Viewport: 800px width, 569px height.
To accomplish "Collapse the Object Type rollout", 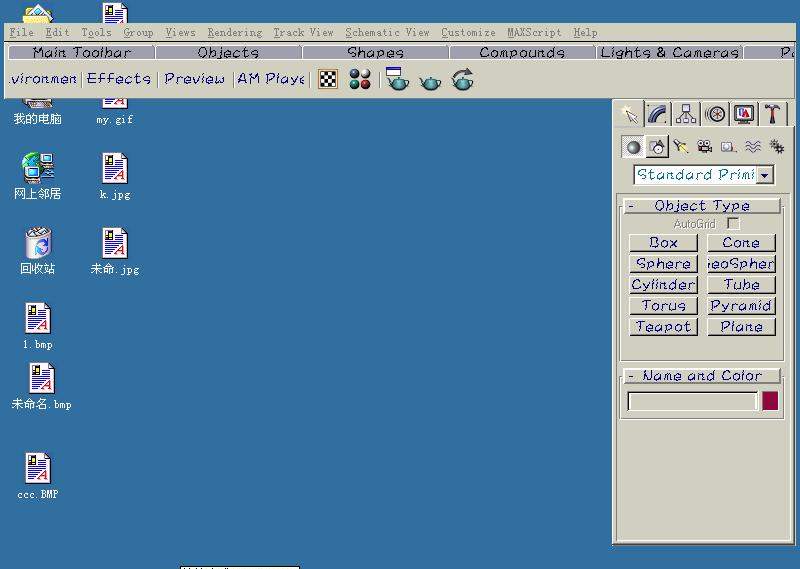I will [702, 206].
